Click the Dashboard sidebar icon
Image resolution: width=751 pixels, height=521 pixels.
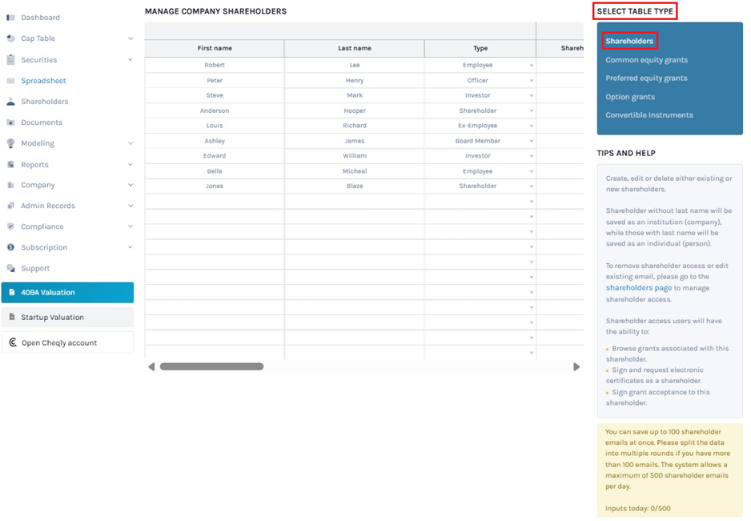[11, 18]
